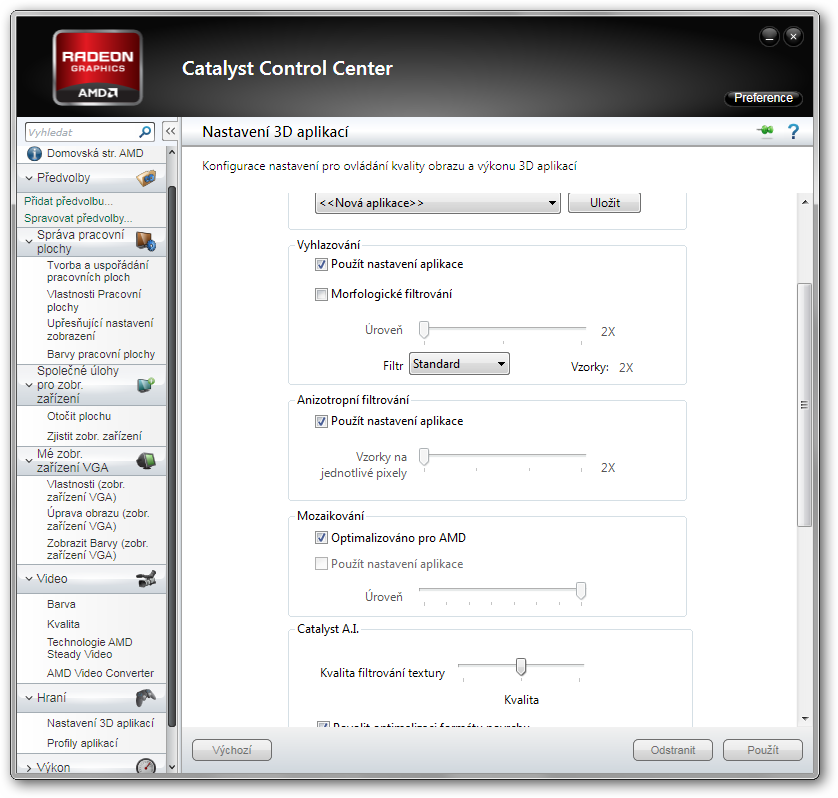Open Profily aplikací in sidebar
This screenshot has width=838, height=798.
[82, 743]
